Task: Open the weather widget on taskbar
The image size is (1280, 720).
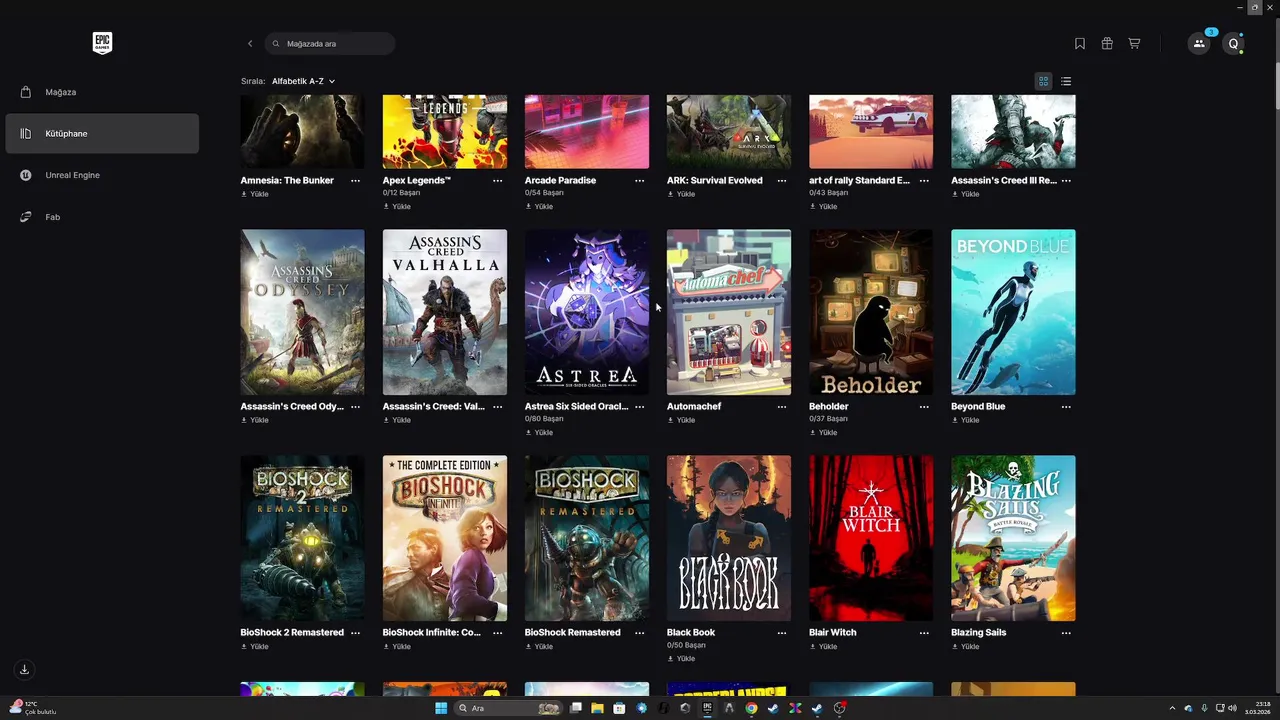Action: [34, 708]
